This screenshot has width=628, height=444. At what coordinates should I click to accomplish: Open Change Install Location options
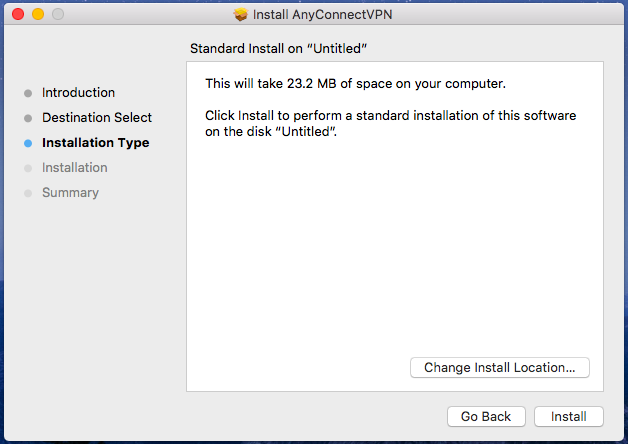pos(499,368)
